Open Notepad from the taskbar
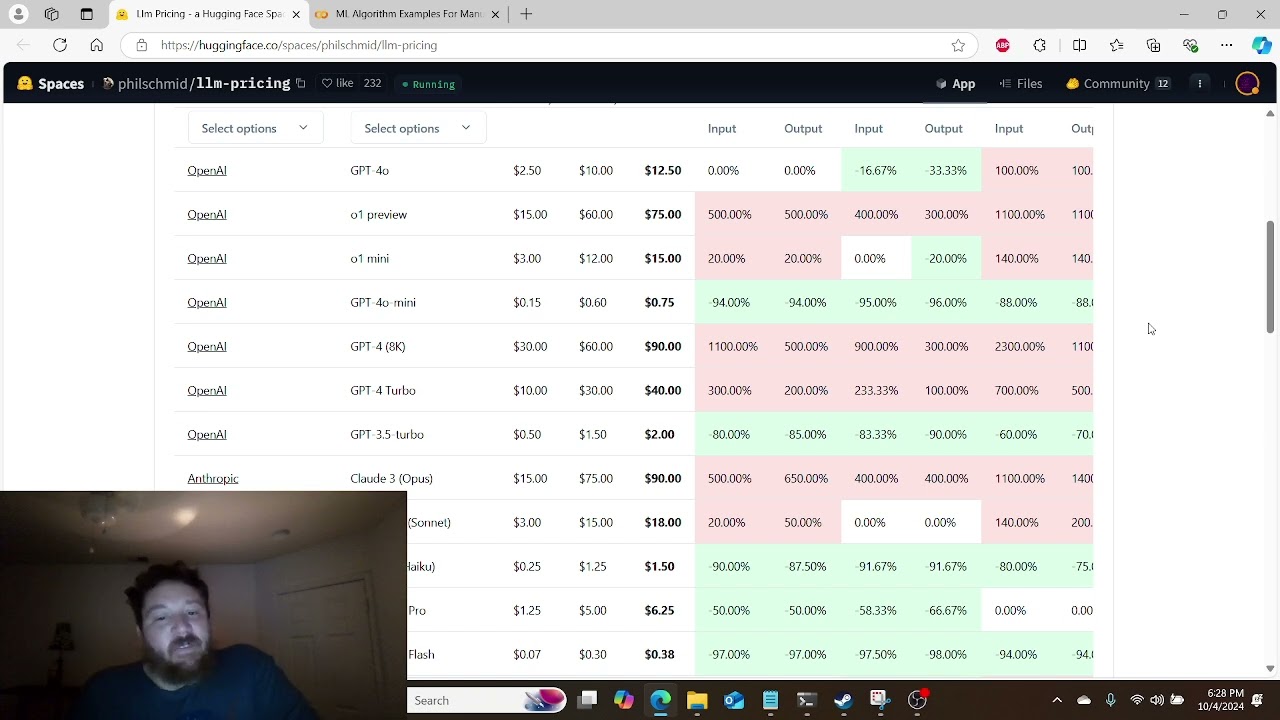Viewport: 1280px width, 720px height. tap(770, 700)
